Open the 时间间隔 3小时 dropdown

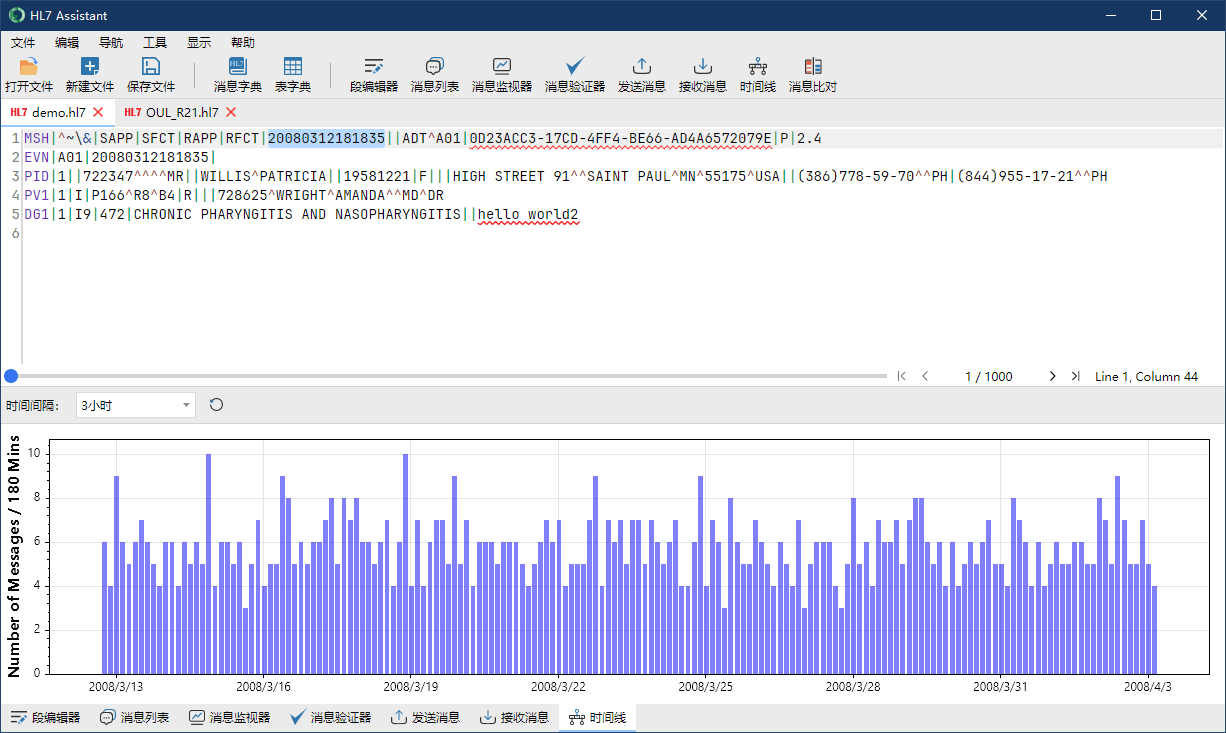pos(136,405)
